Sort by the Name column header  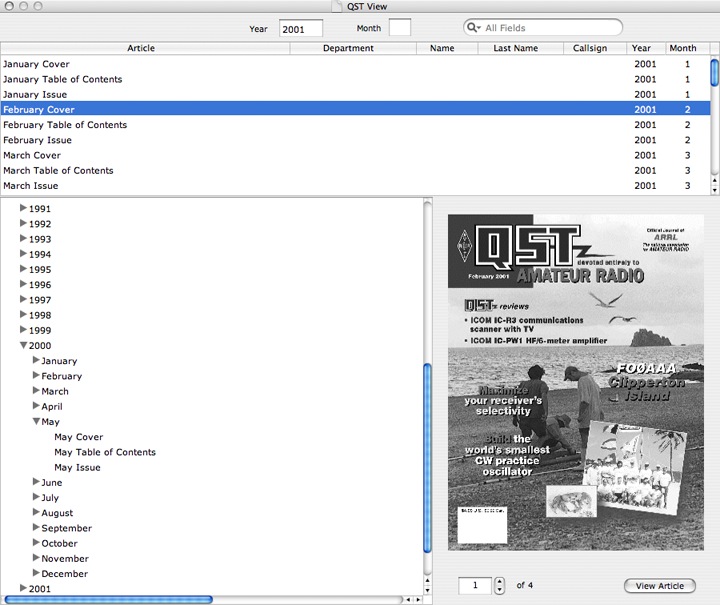pos(447,48)
